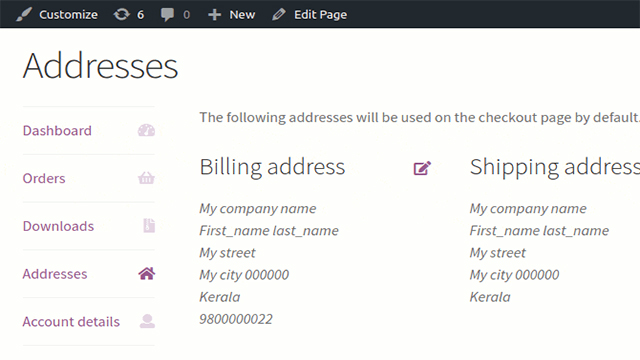Open the Dashboard account link
Viewport: 640px width, 360px height.
[x=57, y=131]
